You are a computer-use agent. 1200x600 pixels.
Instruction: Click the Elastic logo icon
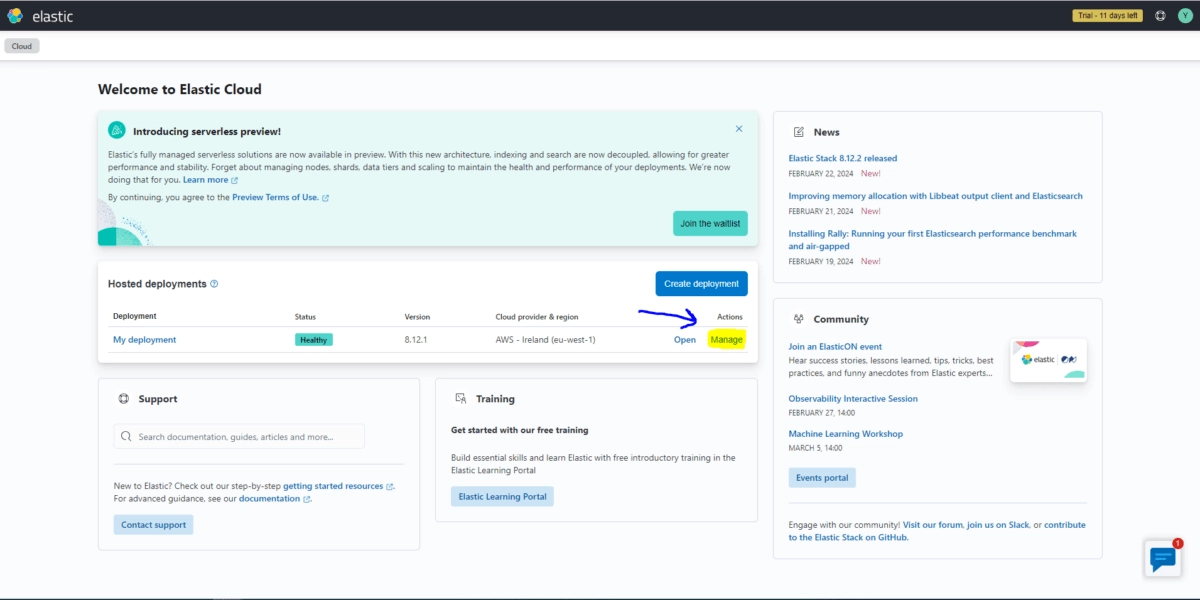tap(15, 16)
